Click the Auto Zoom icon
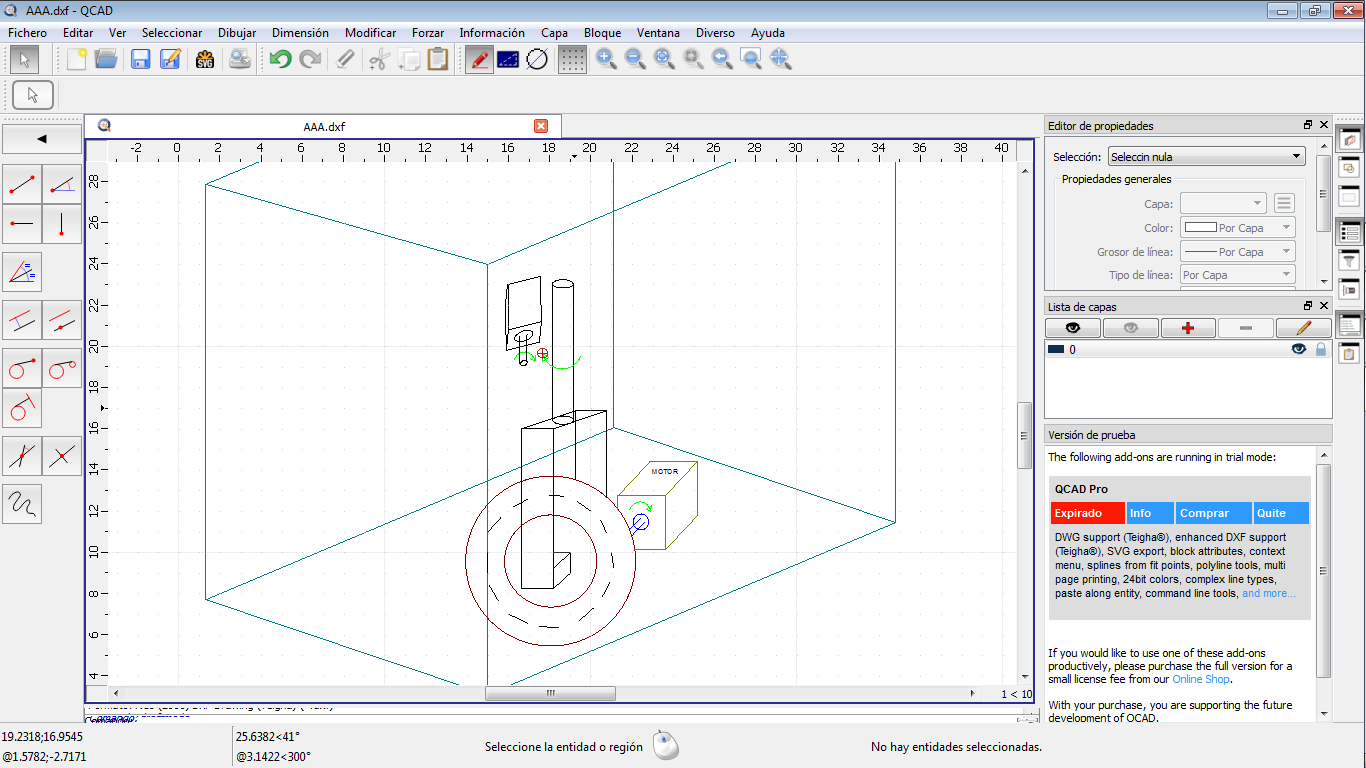The image size is (1366, 768). [x=664, y=59]
